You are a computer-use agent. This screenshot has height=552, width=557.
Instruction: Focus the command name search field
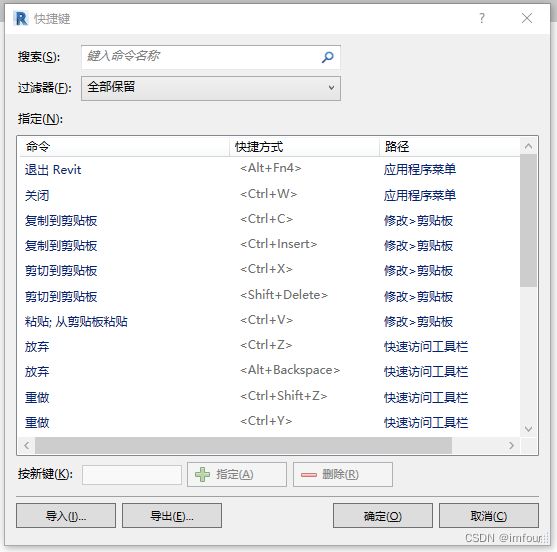[x=211, y=57]
